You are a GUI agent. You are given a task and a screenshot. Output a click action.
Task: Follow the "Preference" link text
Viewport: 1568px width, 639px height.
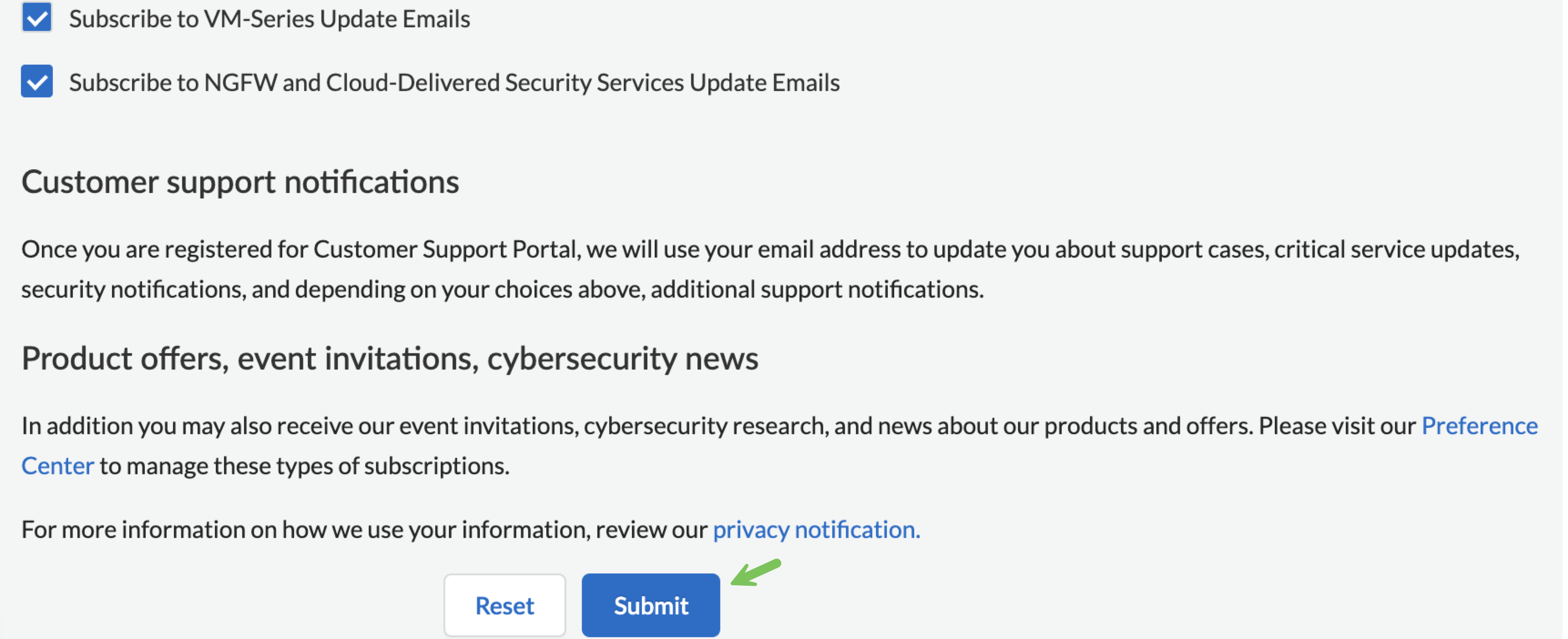1479,426
